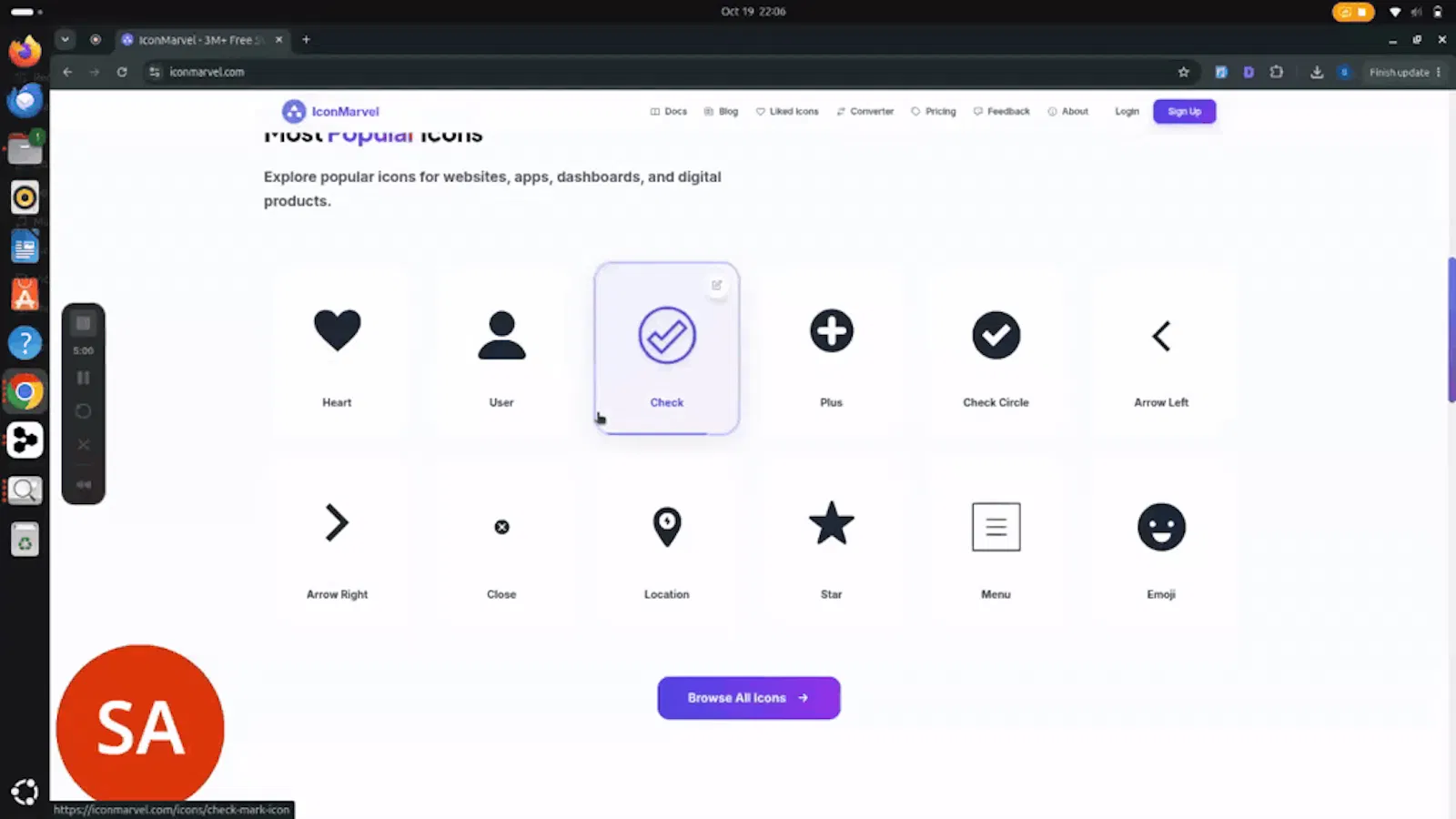Open the Heart icon card
Viewport: 1456px width, 819px height.
(337, 349)
